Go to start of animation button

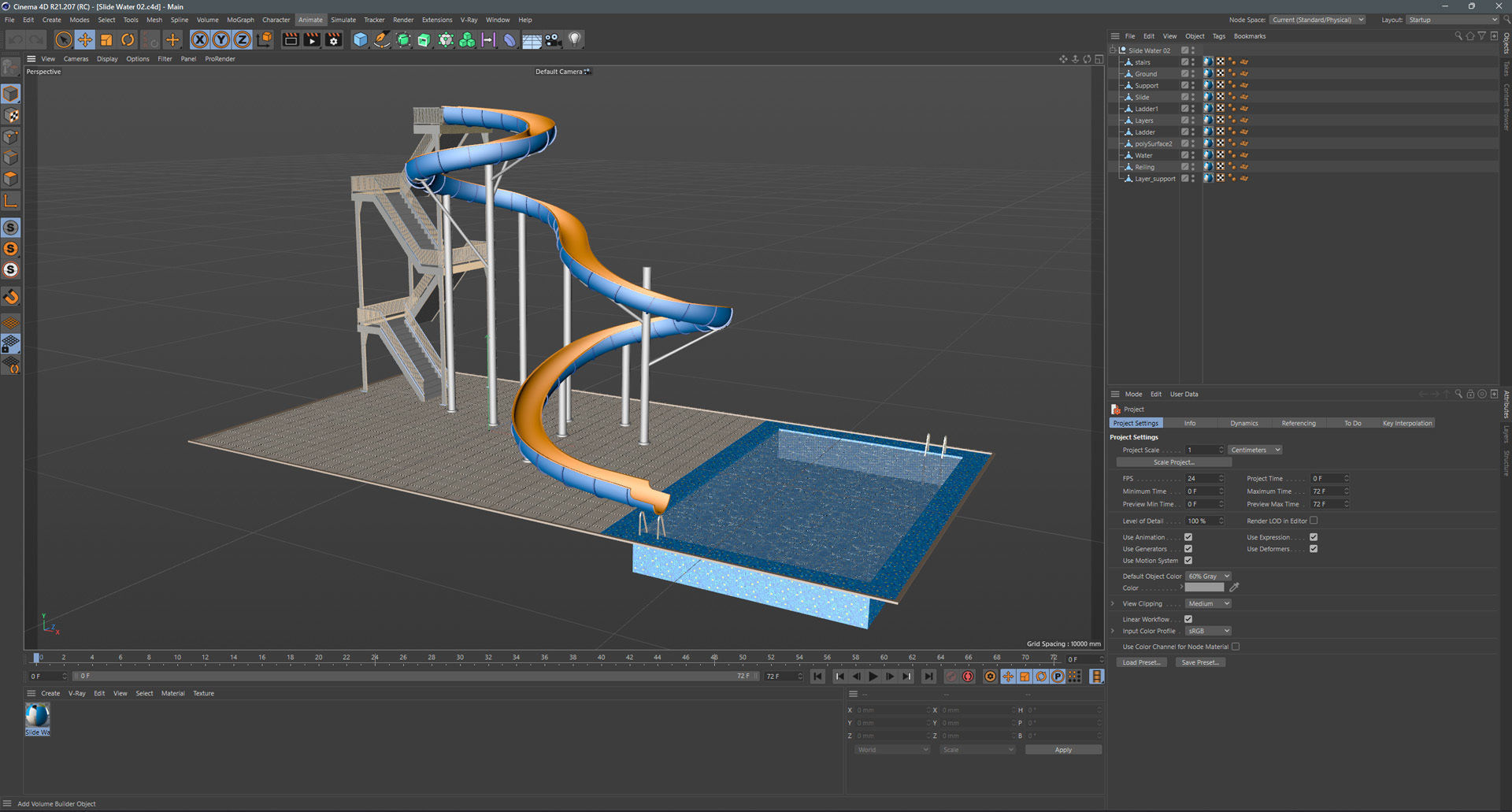[818, 677]
